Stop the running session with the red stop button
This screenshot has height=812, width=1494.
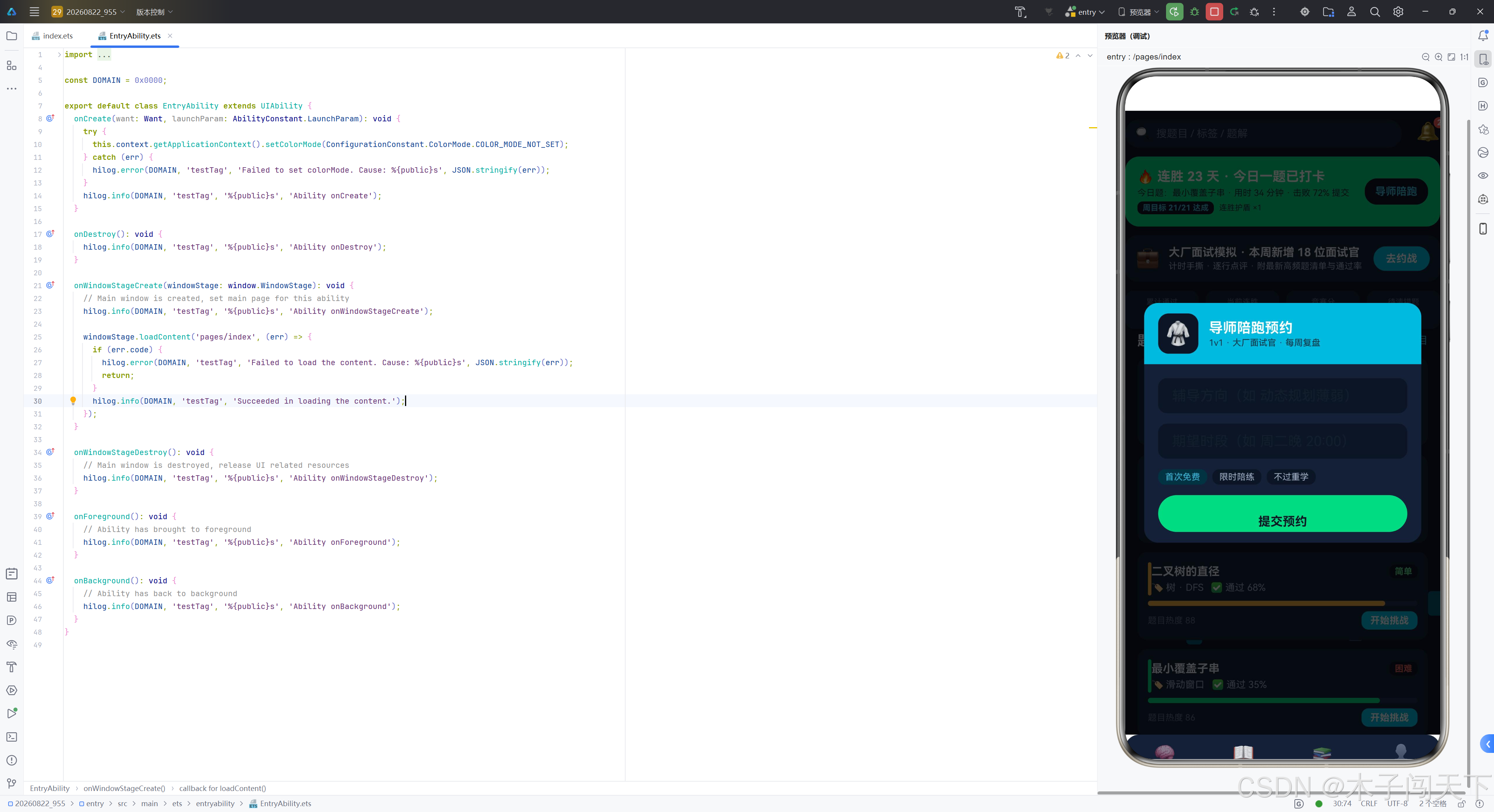(x=1214, y=12)
